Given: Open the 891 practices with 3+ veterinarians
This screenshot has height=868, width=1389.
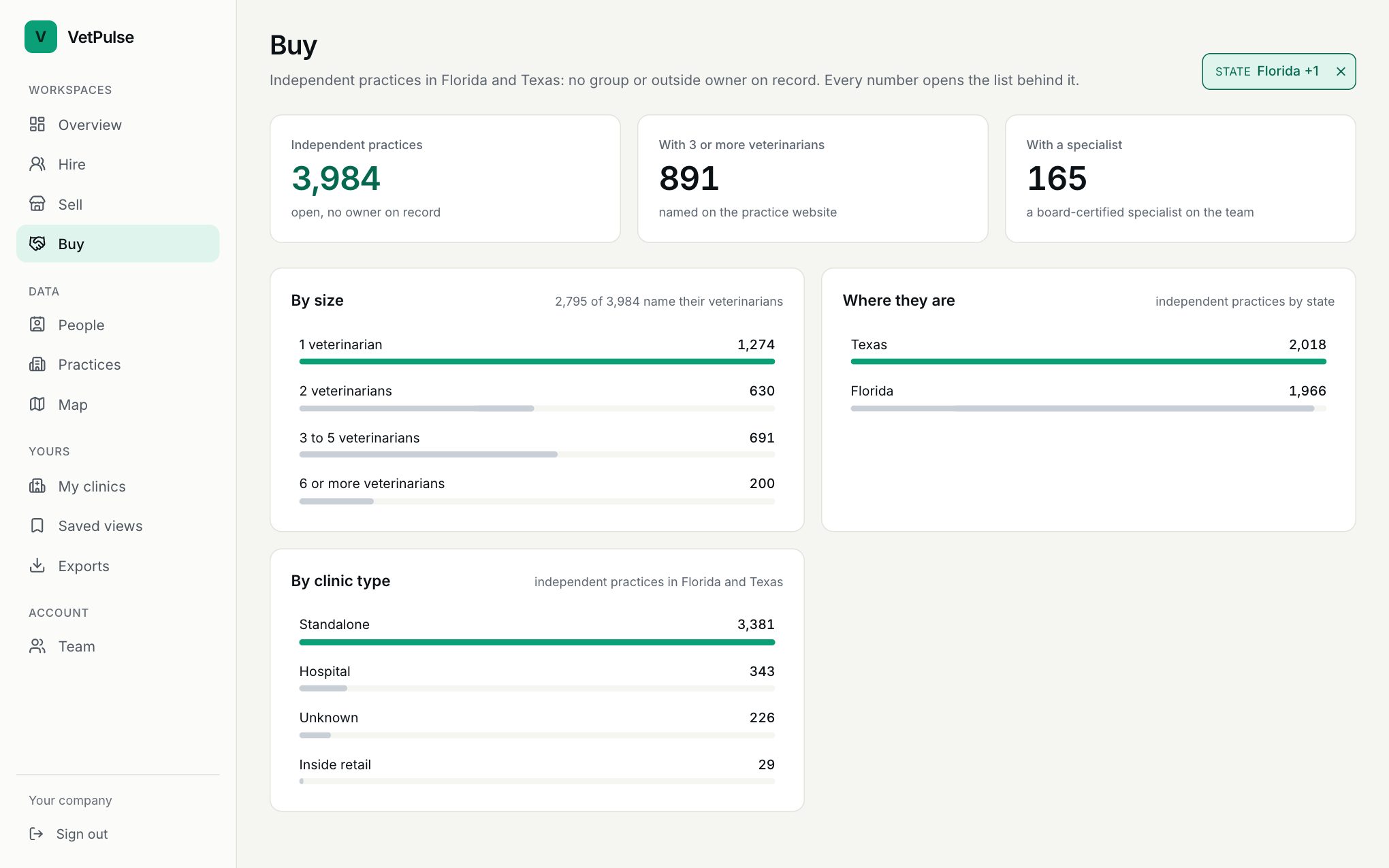Looking at the screenshot, I should coord(688,178).
